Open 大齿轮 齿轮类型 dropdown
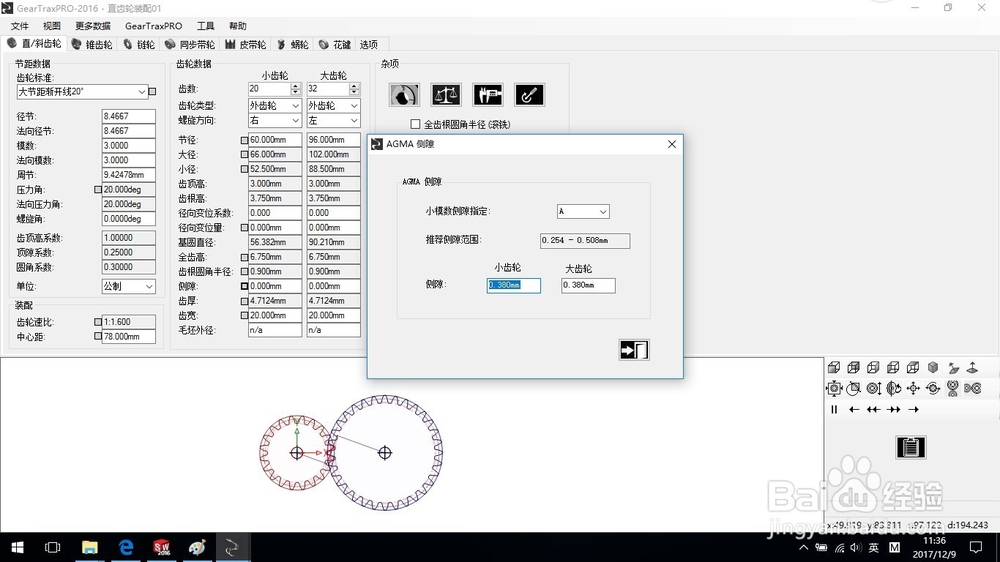1000x562 pixels. (333, 105)
